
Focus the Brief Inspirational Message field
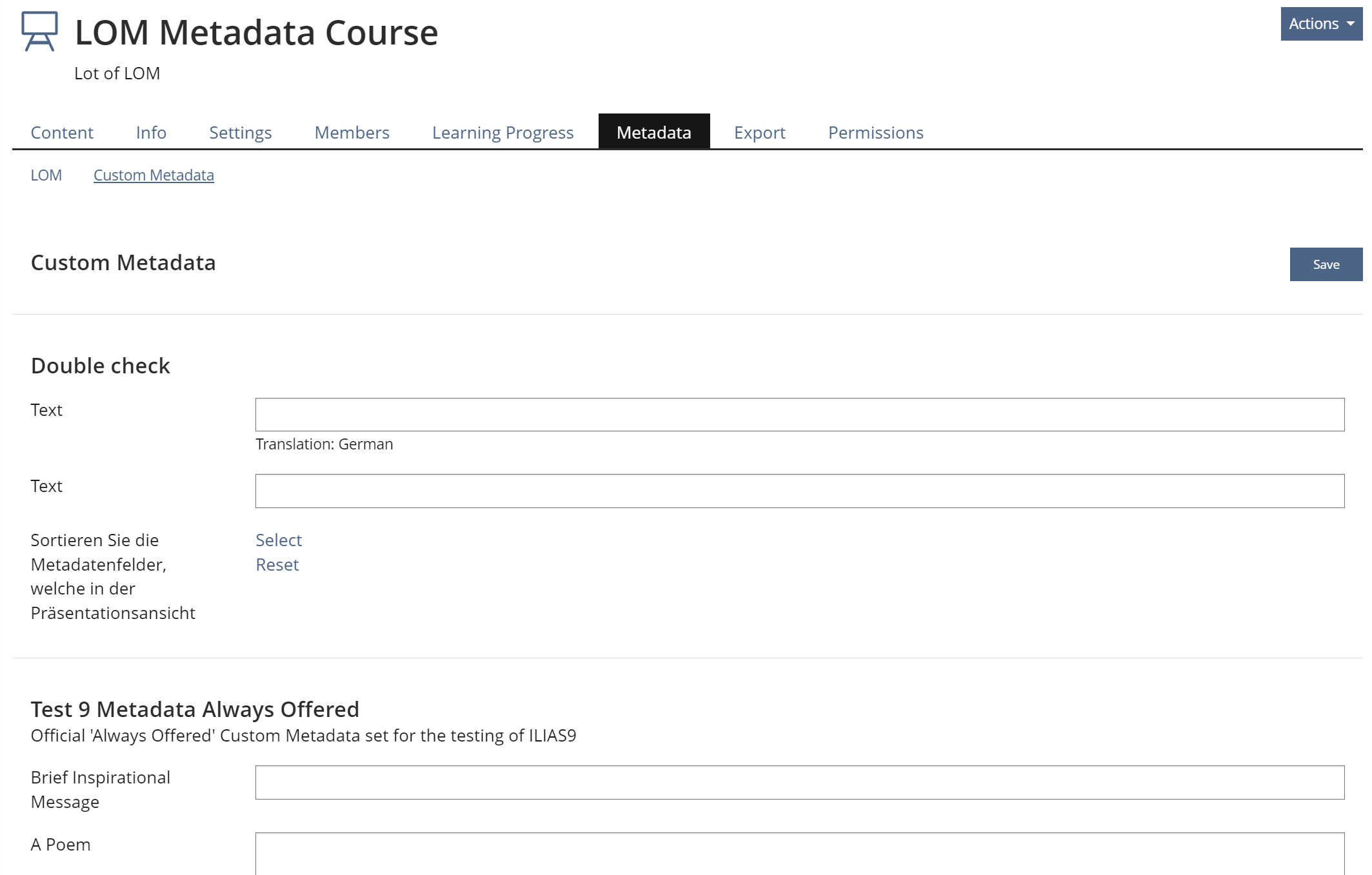tap(799, 782)
